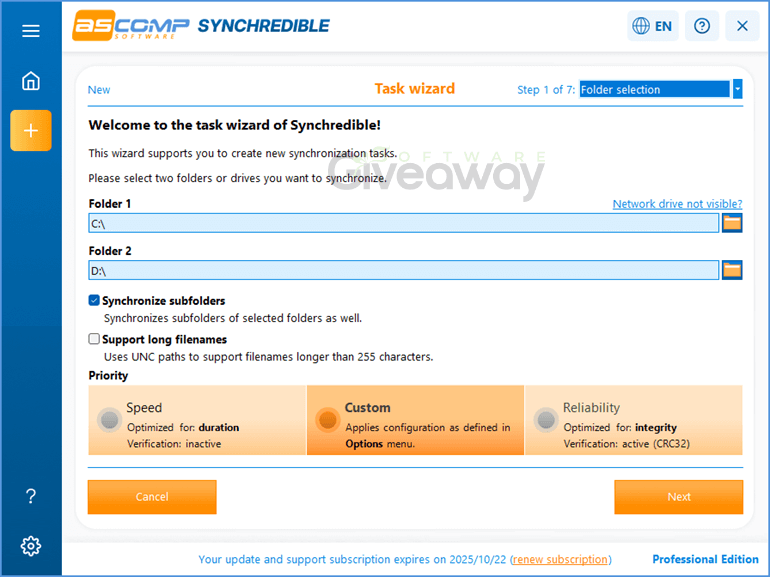Click the Folder 1 path field

tap(404, 223)
